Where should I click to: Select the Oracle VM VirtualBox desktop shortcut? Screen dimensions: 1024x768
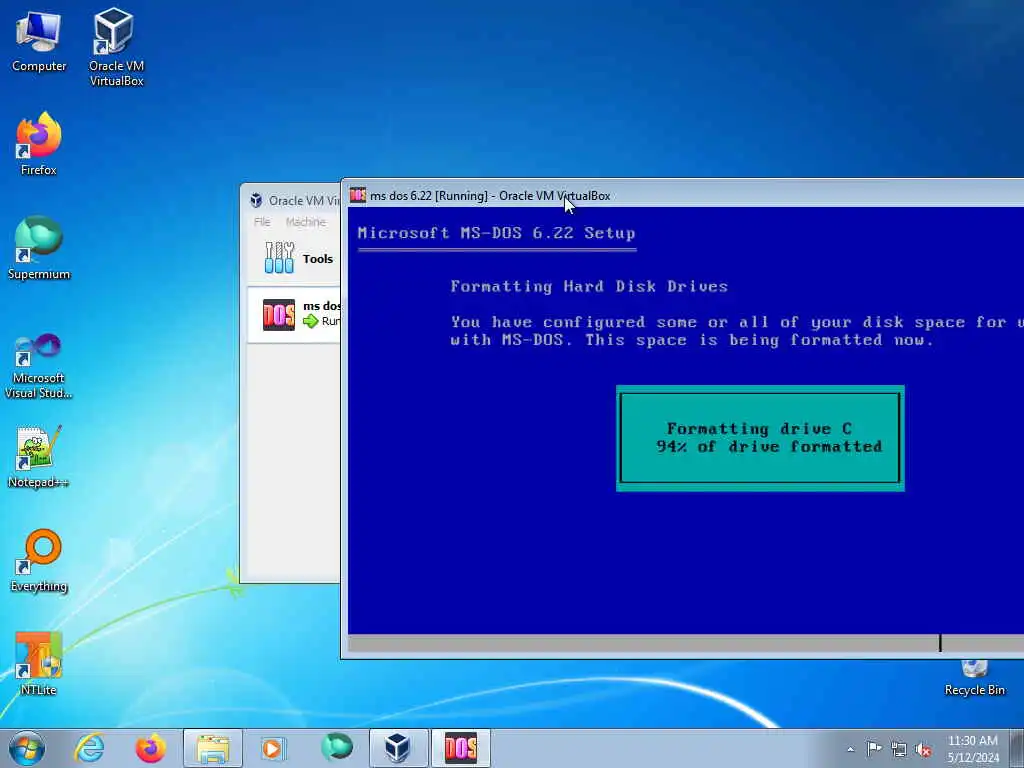click(116, 47)
